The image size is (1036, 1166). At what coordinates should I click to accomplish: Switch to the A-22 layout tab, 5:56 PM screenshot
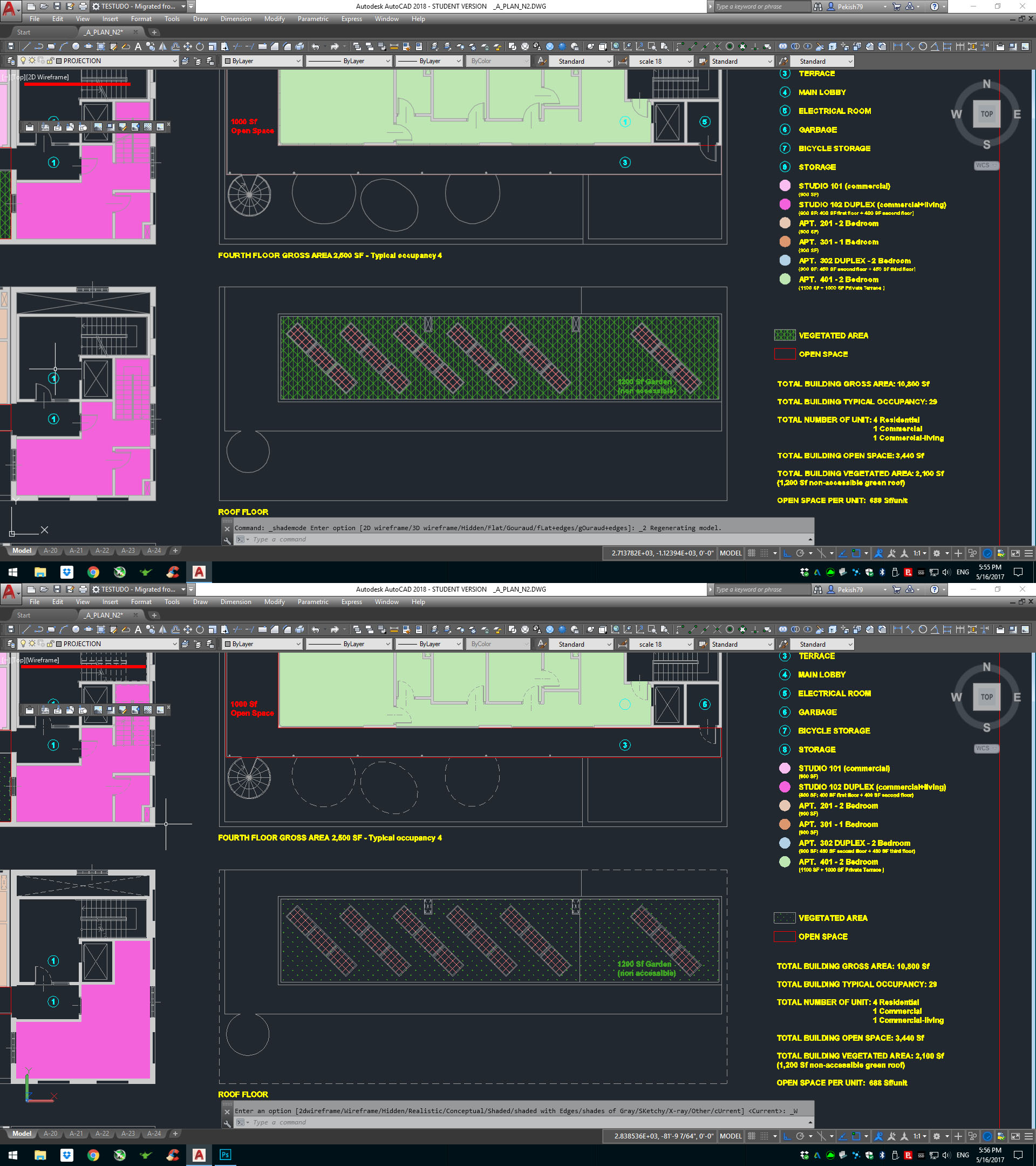click(x=102, y=1134)
